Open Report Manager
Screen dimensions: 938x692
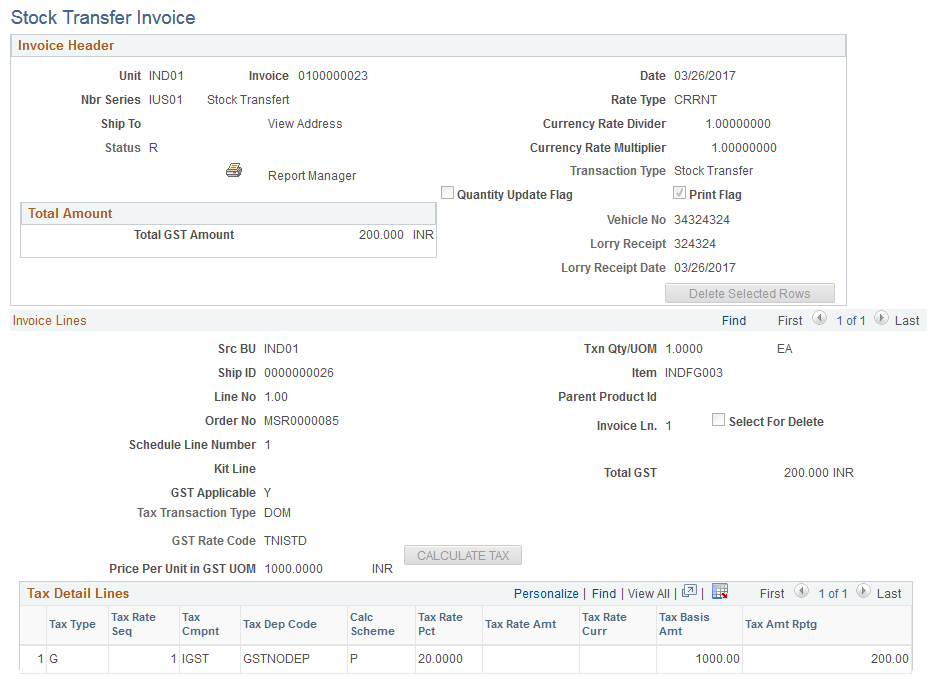311,175
